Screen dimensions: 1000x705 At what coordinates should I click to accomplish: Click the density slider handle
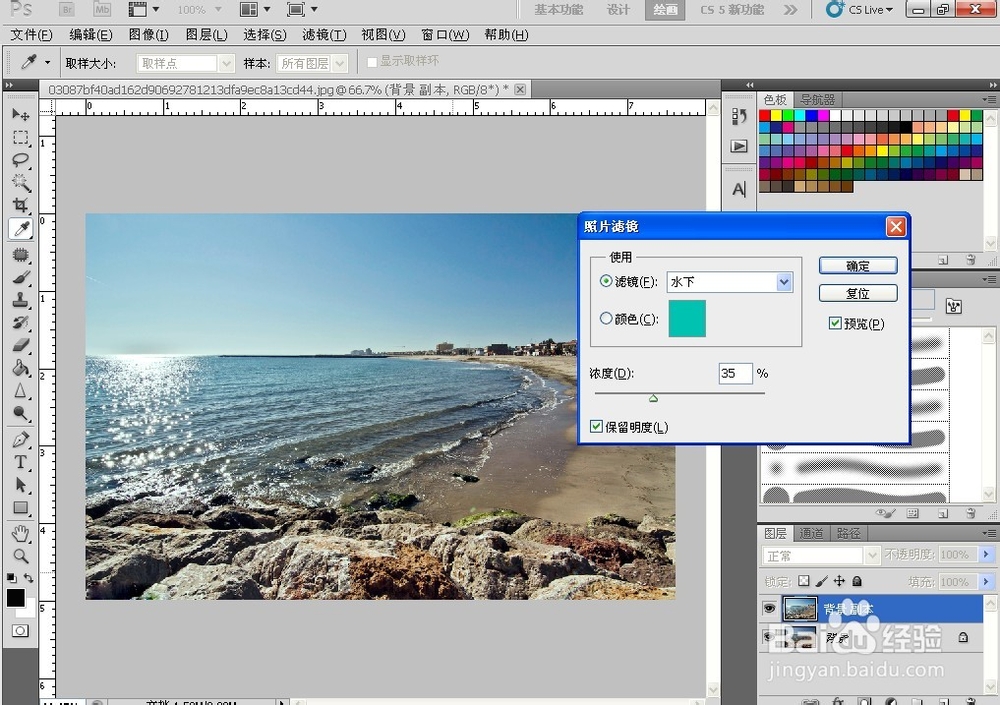pos(653,398)
